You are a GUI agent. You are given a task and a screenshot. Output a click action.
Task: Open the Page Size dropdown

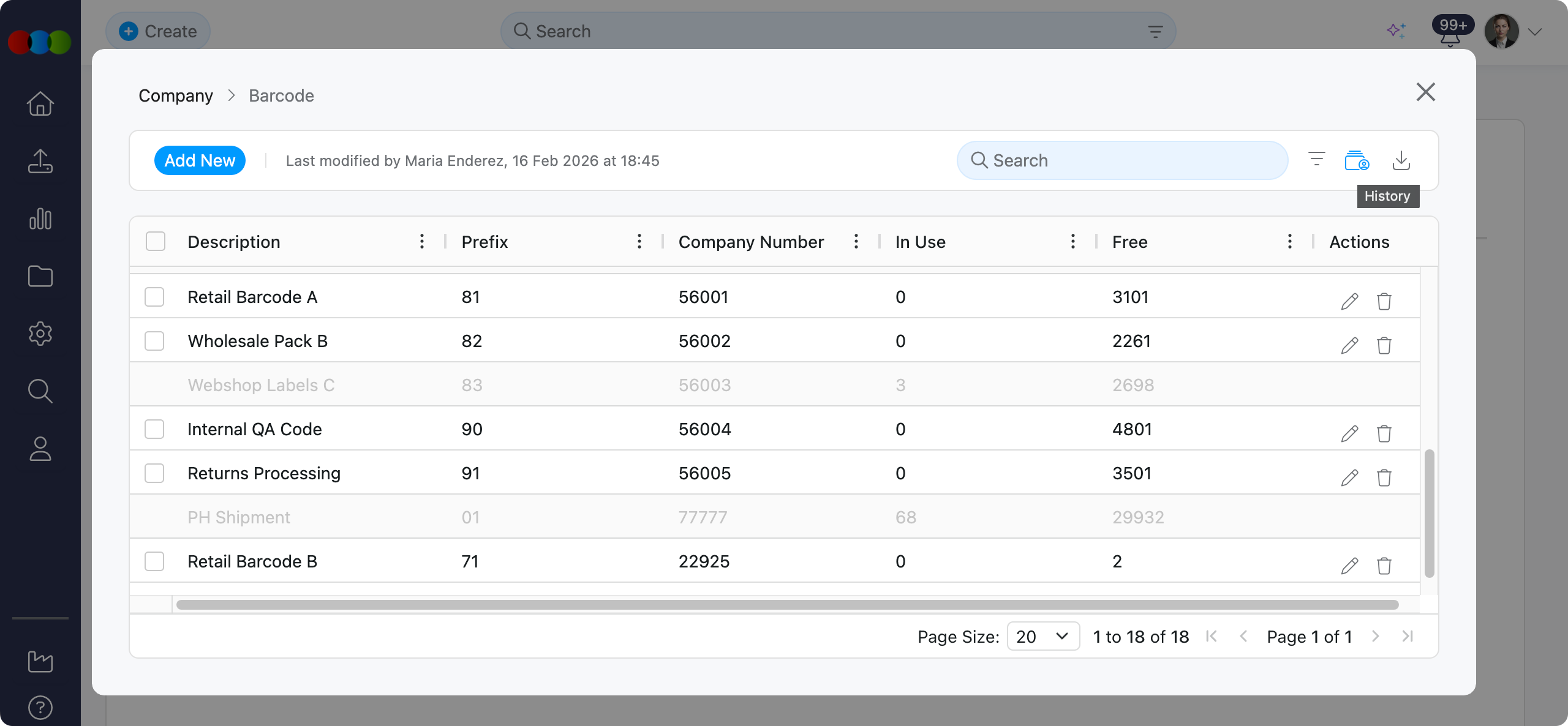click(1042, 637)
